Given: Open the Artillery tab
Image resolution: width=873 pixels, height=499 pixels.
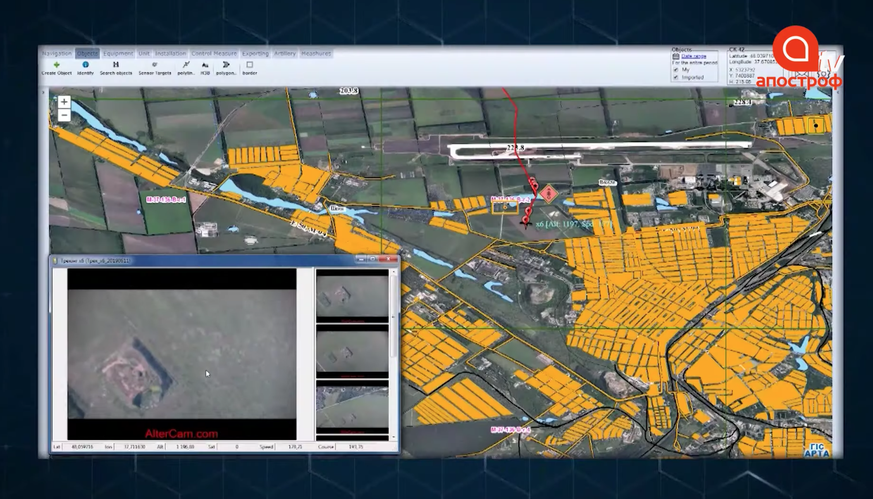Looking at the screenshot, I should 285,53.
